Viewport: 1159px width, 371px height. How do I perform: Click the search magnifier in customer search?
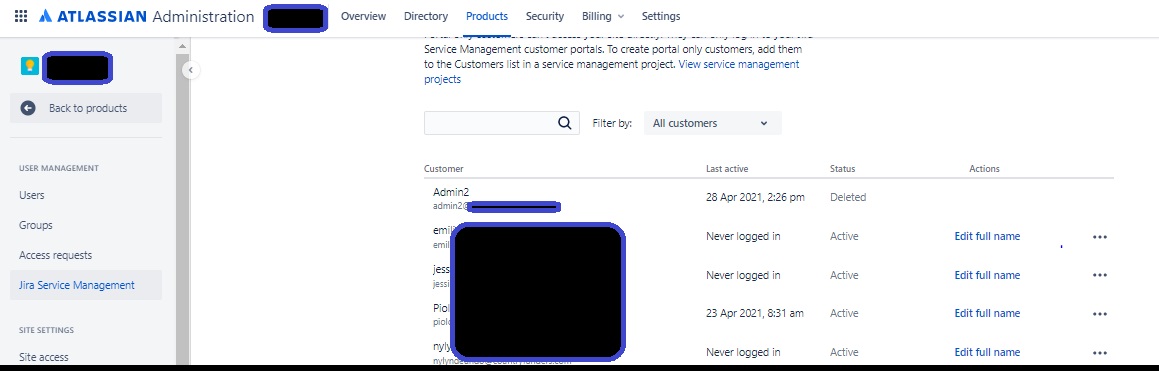tap(565, 123)
